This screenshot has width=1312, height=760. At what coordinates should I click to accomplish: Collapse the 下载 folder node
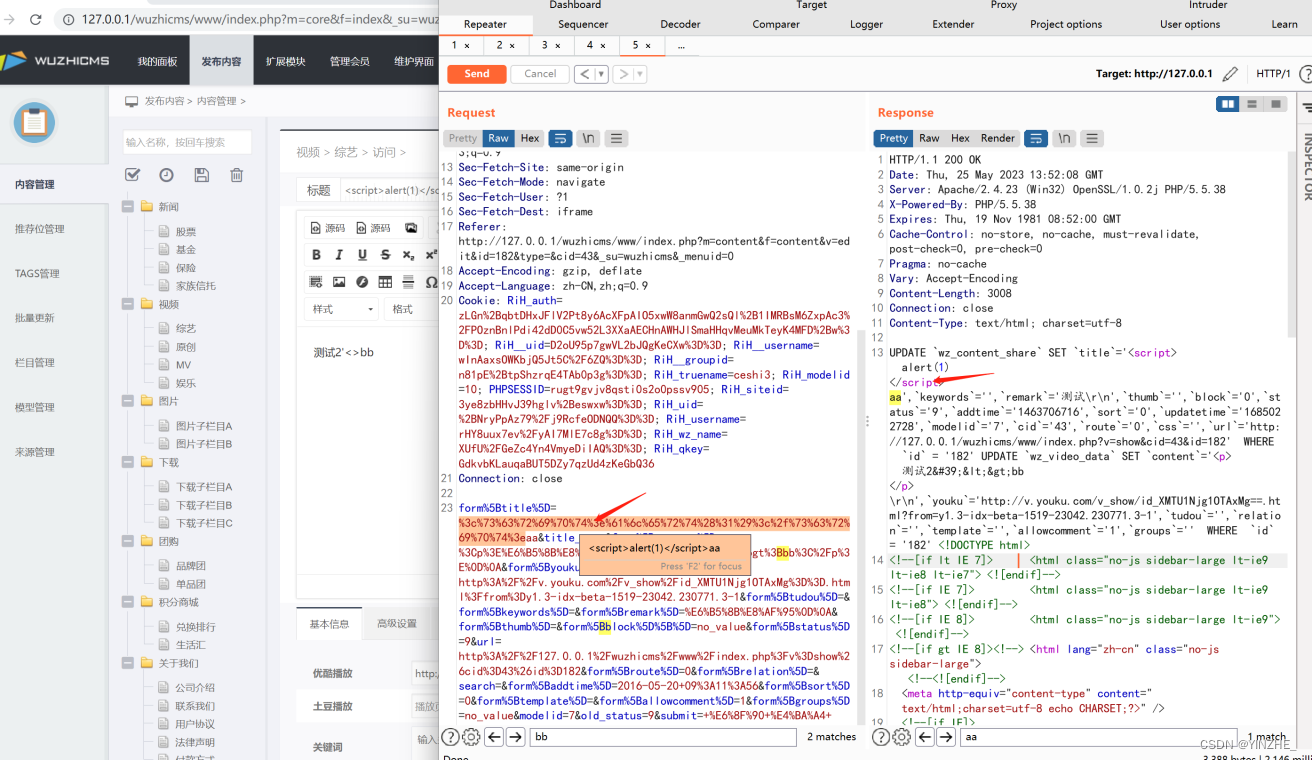(x=128, y=462)
